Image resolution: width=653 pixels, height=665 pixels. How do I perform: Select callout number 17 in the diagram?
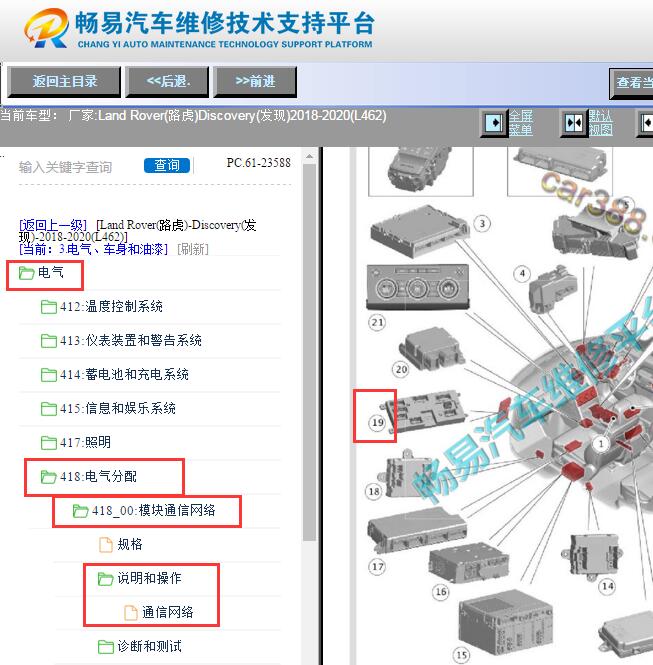(x=377, y=566)
